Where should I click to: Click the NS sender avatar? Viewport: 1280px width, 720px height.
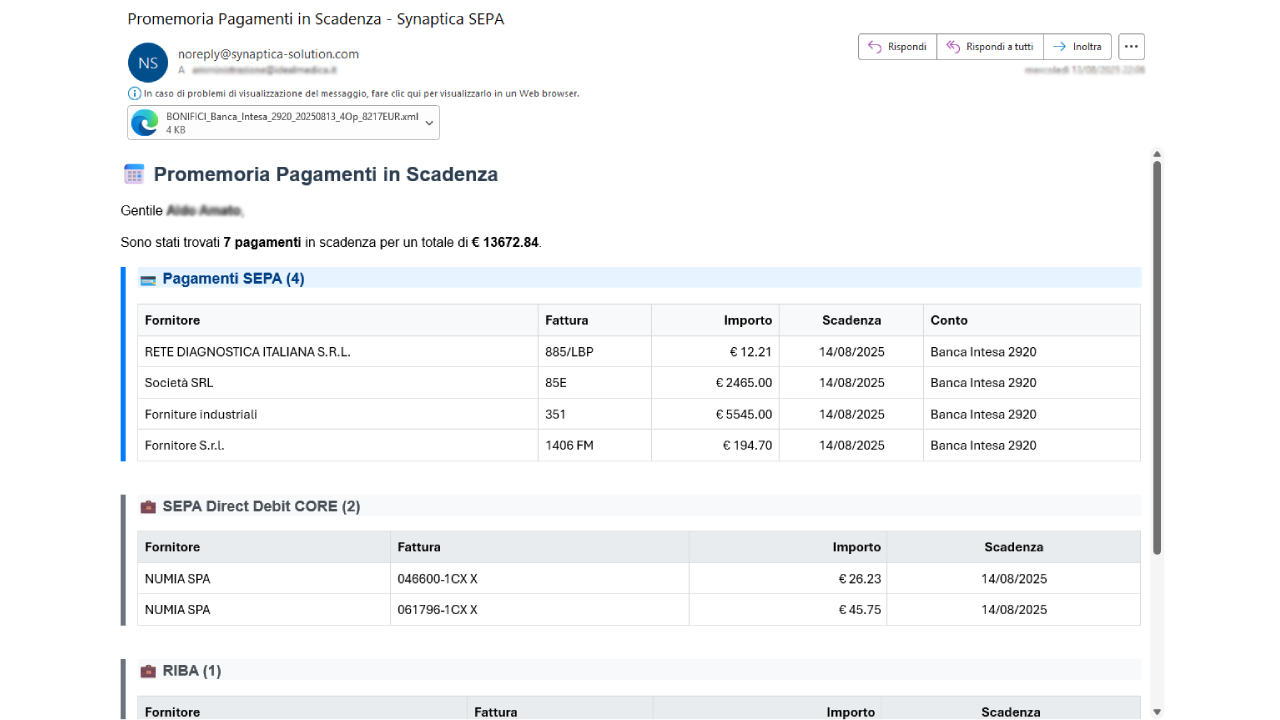point(148,62)
